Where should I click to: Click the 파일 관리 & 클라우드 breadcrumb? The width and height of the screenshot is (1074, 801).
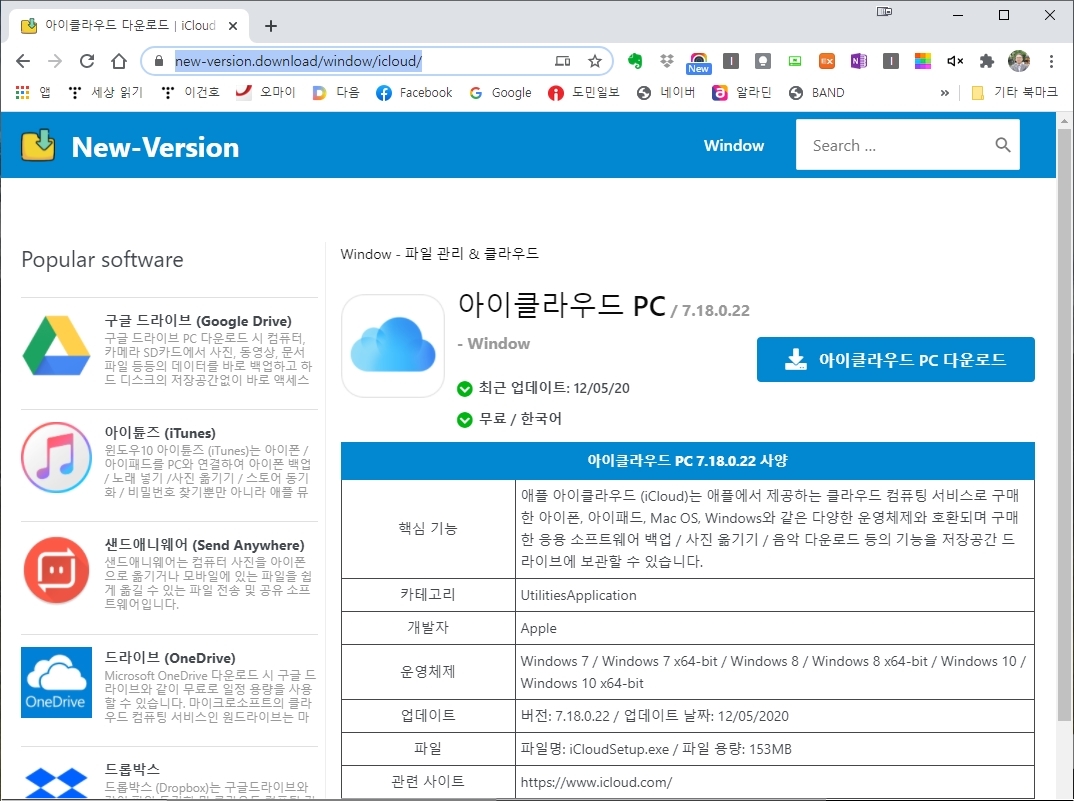[x=472, y=254]
